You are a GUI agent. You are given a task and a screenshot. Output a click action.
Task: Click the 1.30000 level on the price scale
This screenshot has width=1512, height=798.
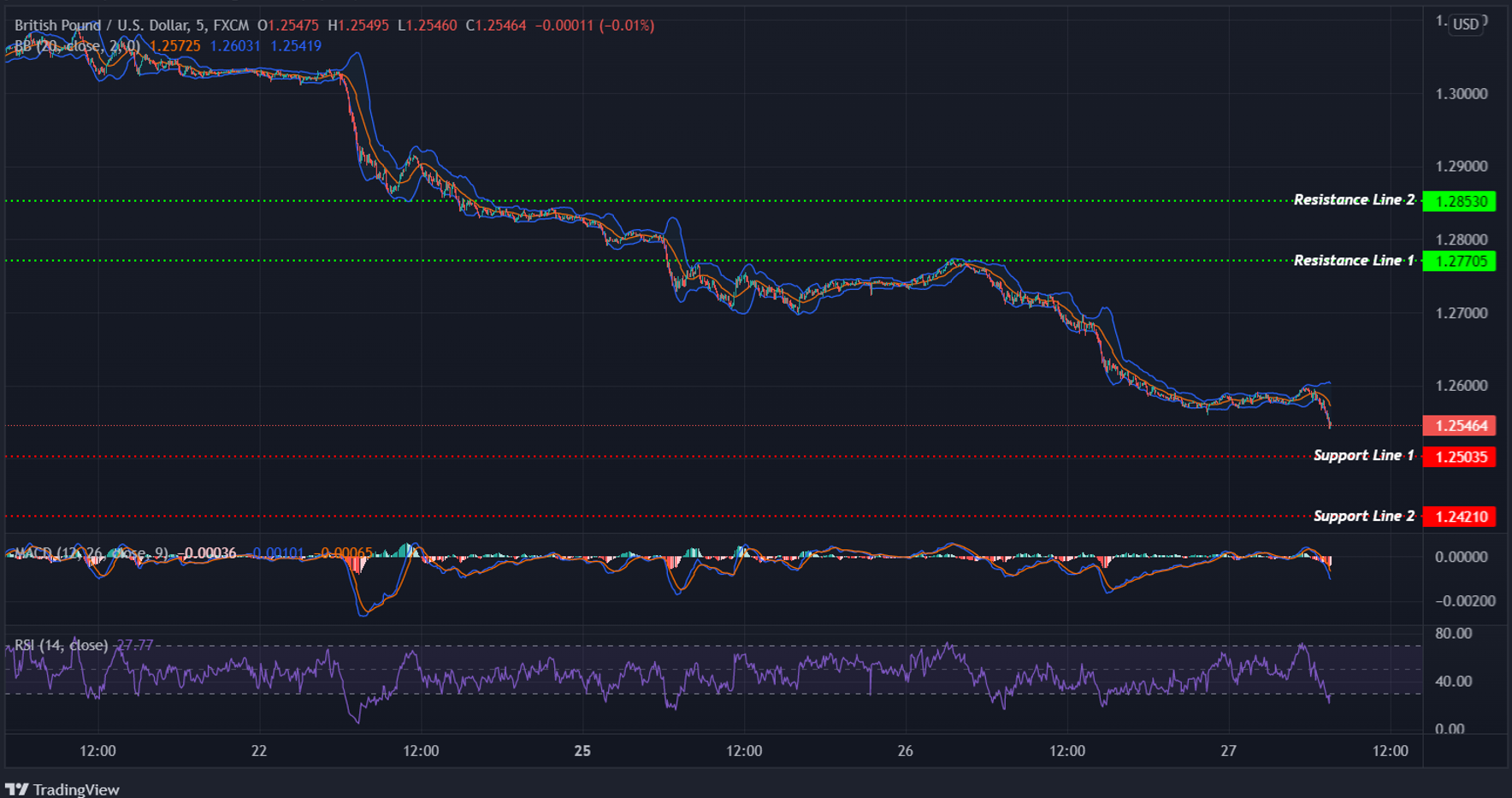pos(1462,93)
